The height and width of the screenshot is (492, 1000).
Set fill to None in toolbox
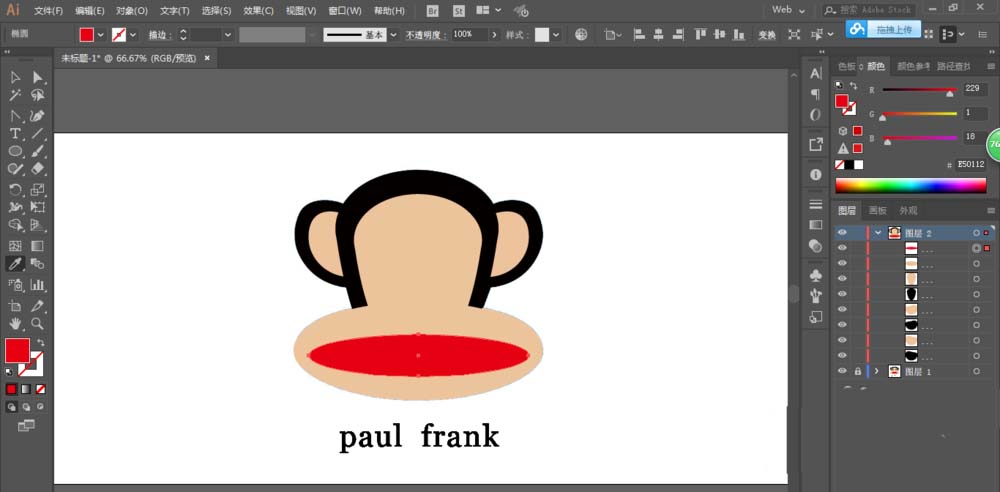point(40,389)
